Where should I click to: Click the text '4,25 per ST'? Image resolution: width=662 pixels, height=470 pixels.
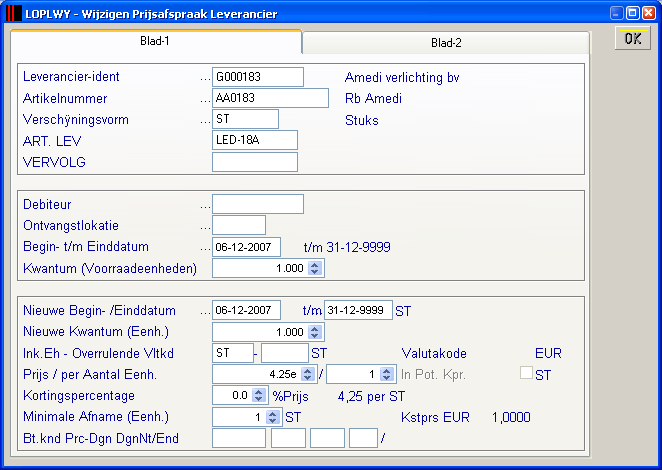(x=372, y=396)
